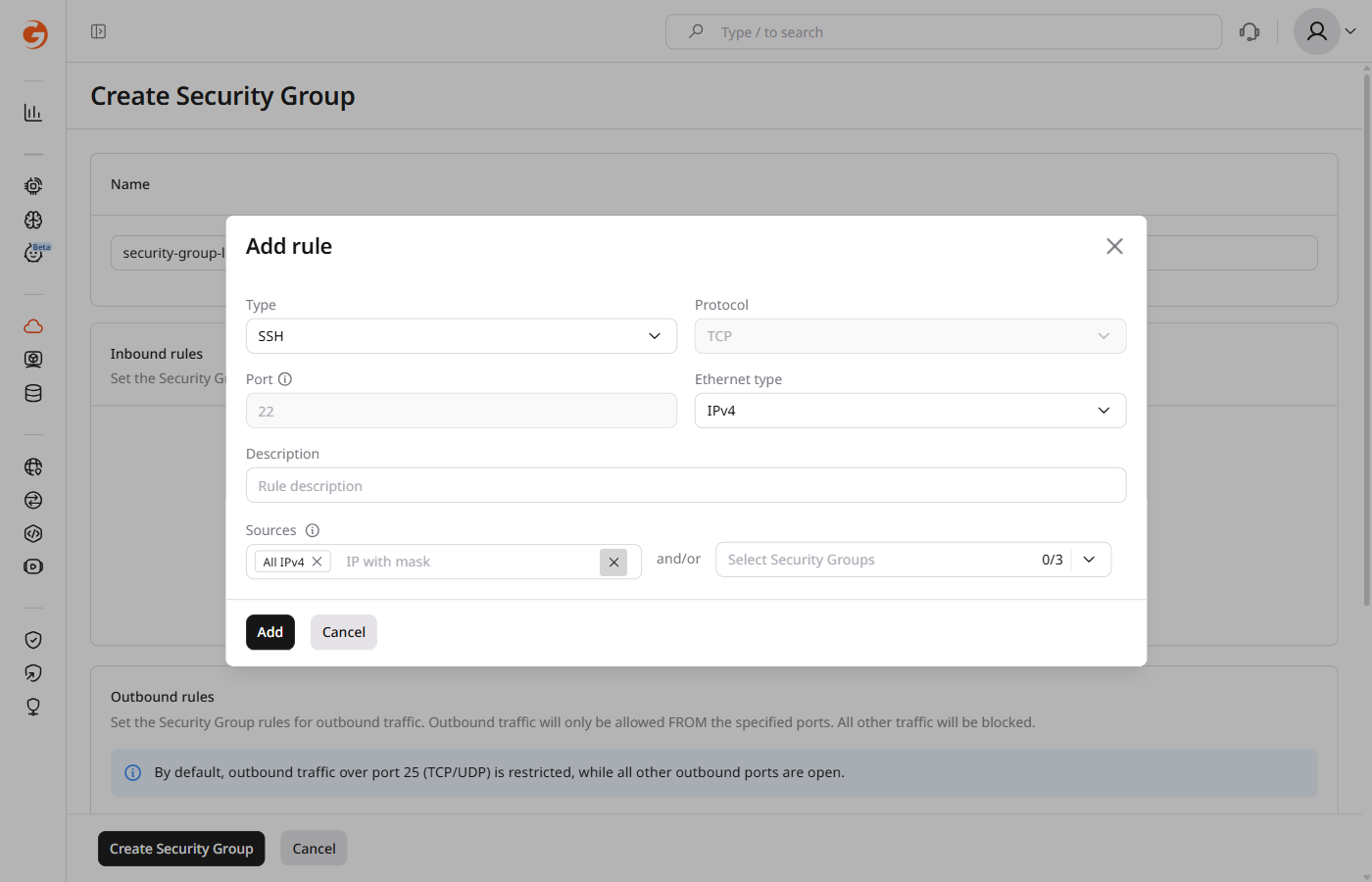
Task: Open the circular swap arrows icon
Action: coord(33,501)
